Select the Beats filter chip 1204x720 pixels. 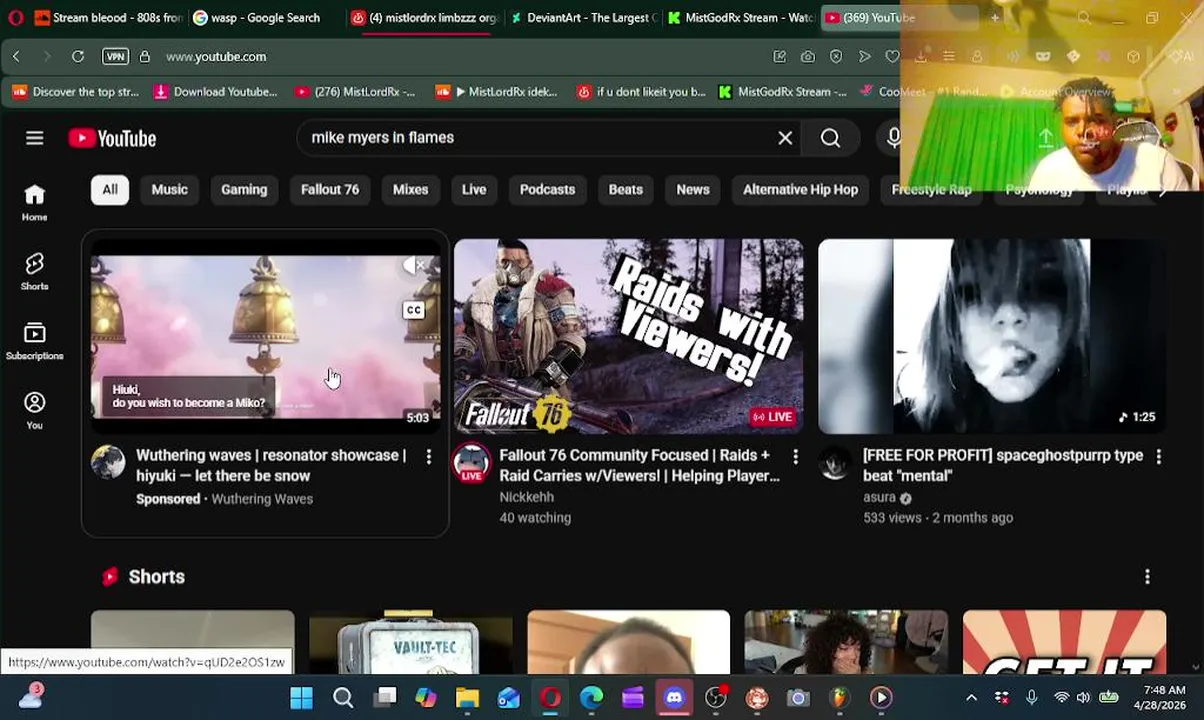pyautogui.click(x=626, y=189)
